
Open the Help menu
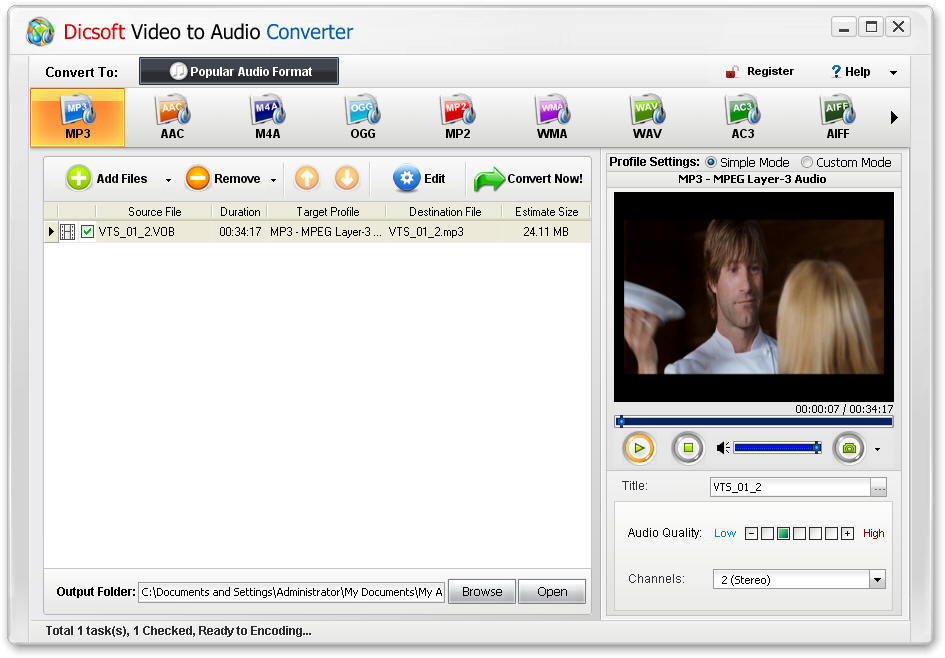click(850, 72)
